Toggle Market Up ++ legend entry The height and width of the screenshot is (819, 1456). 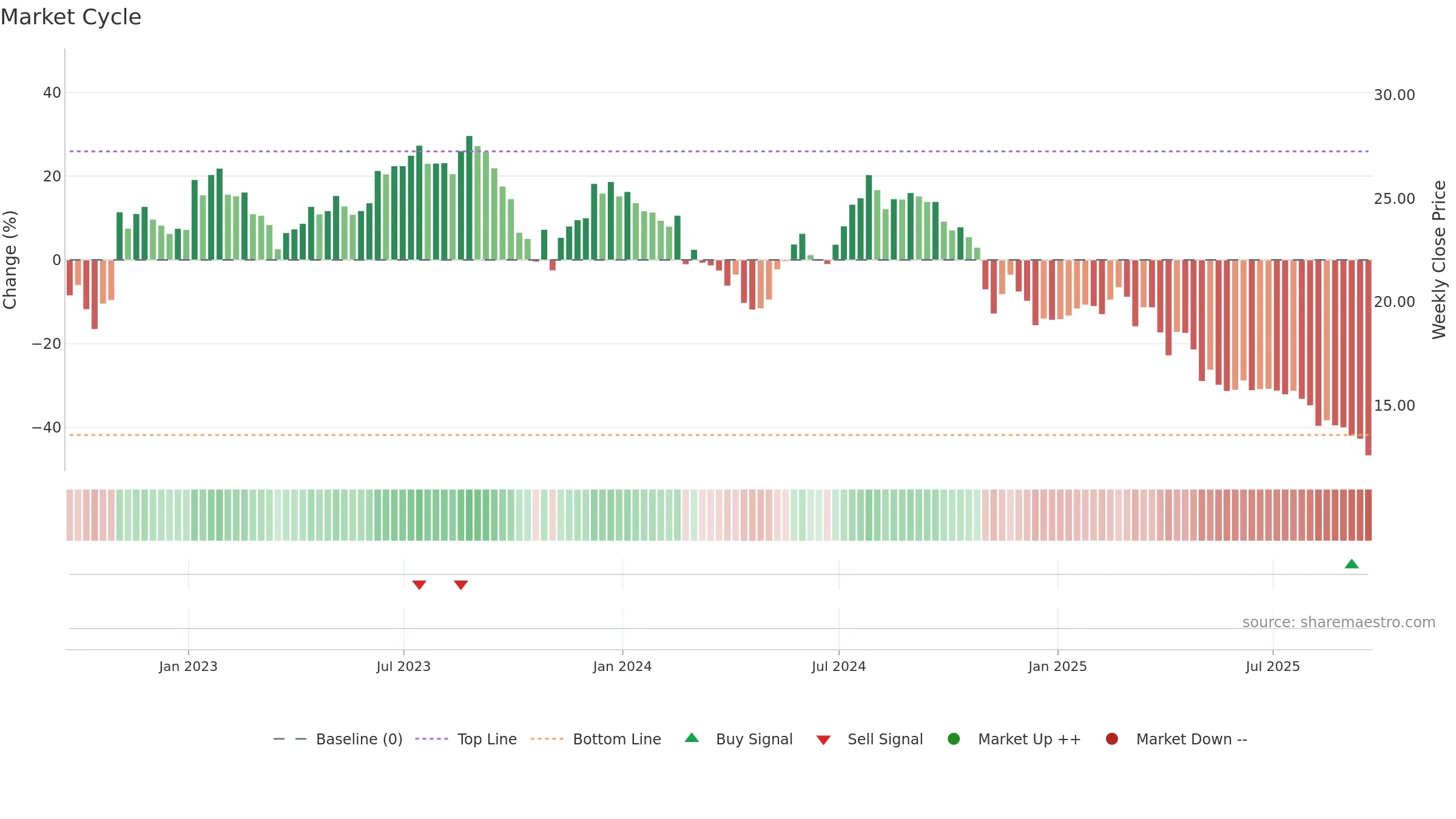point(1014,739)
